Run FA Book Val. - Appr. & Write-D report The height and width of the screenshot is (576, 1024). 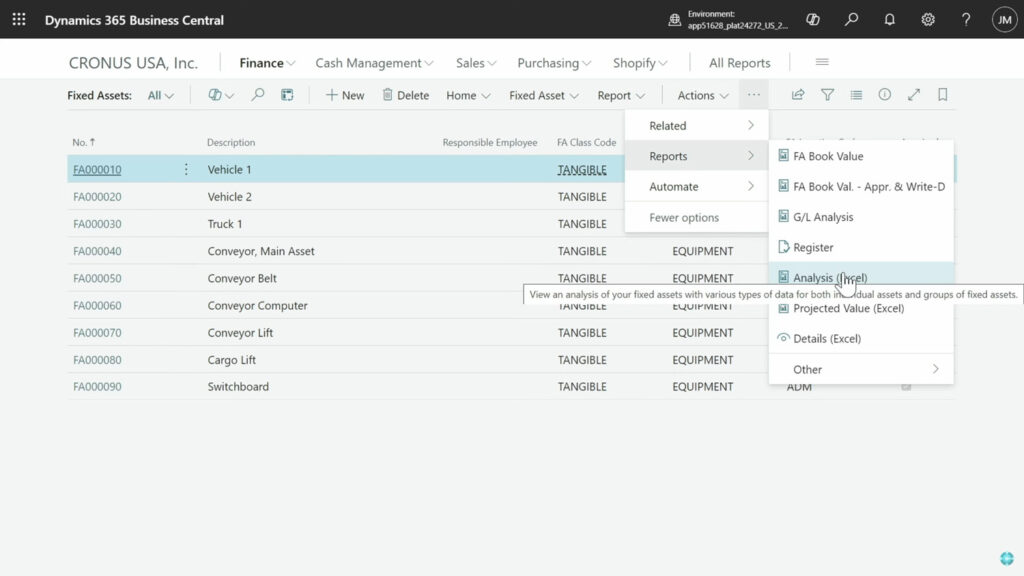click(861, 187)
